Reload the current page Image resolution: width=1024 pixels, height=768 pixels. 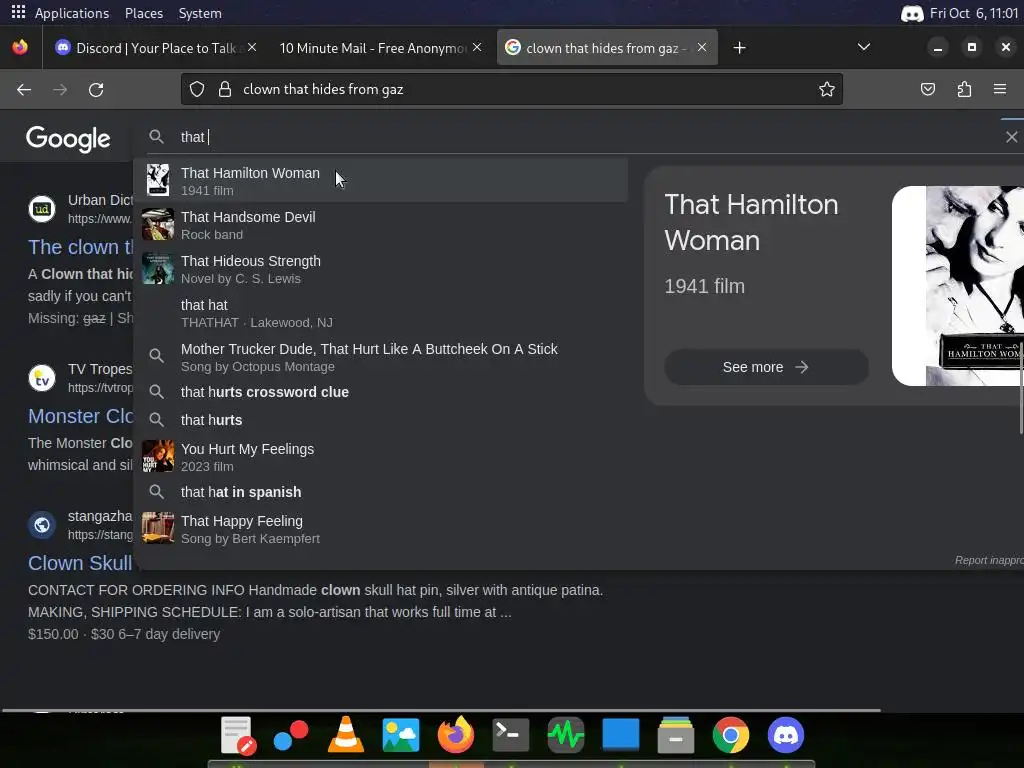[x=96, y=89]
